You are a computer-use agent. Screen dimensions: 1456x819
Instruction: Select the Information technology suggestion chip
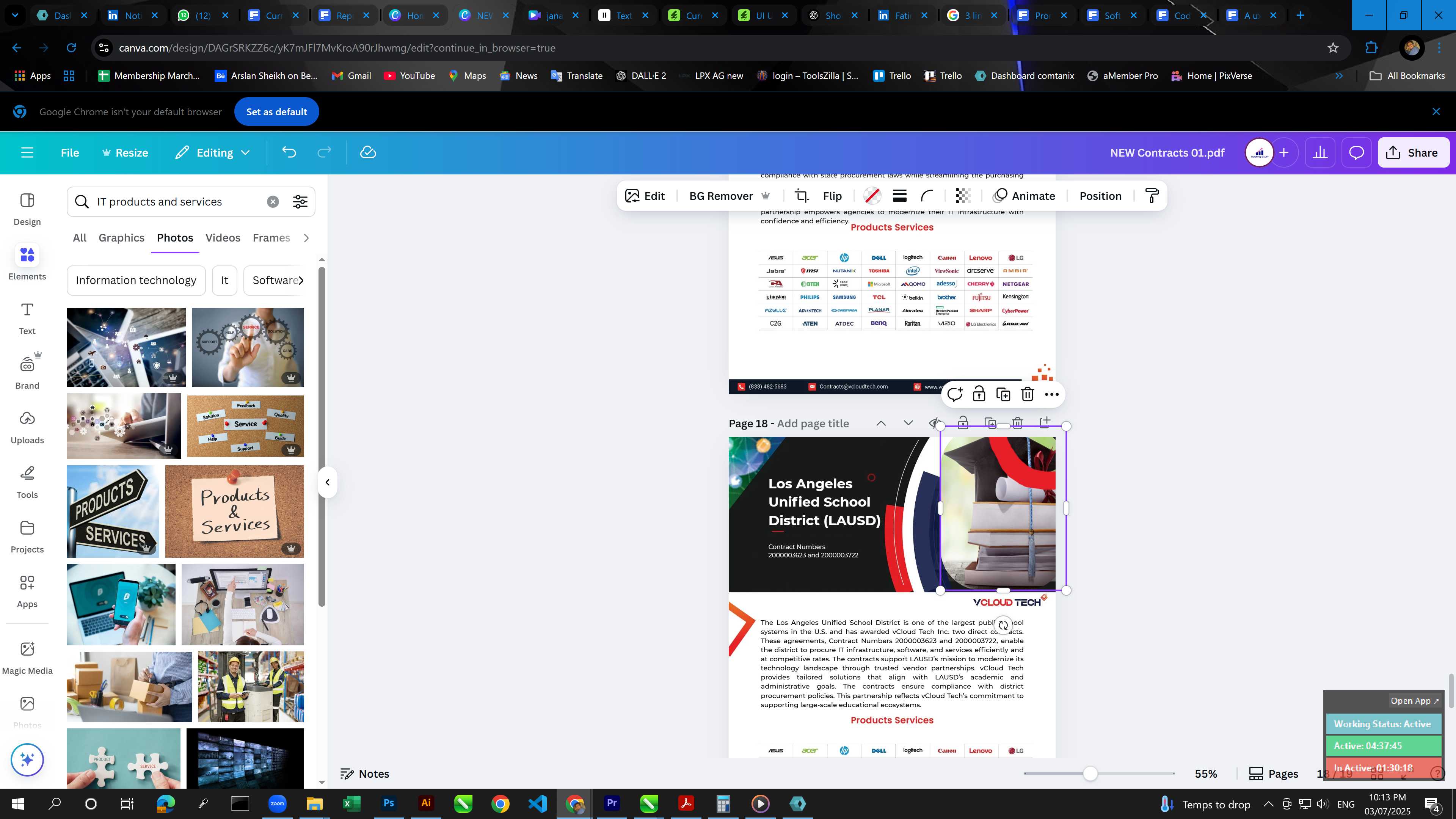point(136,280)
